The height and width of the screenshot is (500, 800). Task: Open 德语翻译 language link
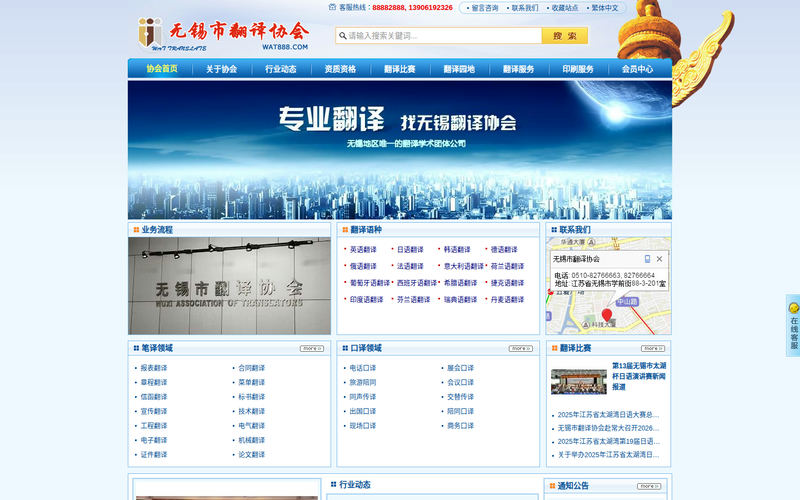click(504, 249)
